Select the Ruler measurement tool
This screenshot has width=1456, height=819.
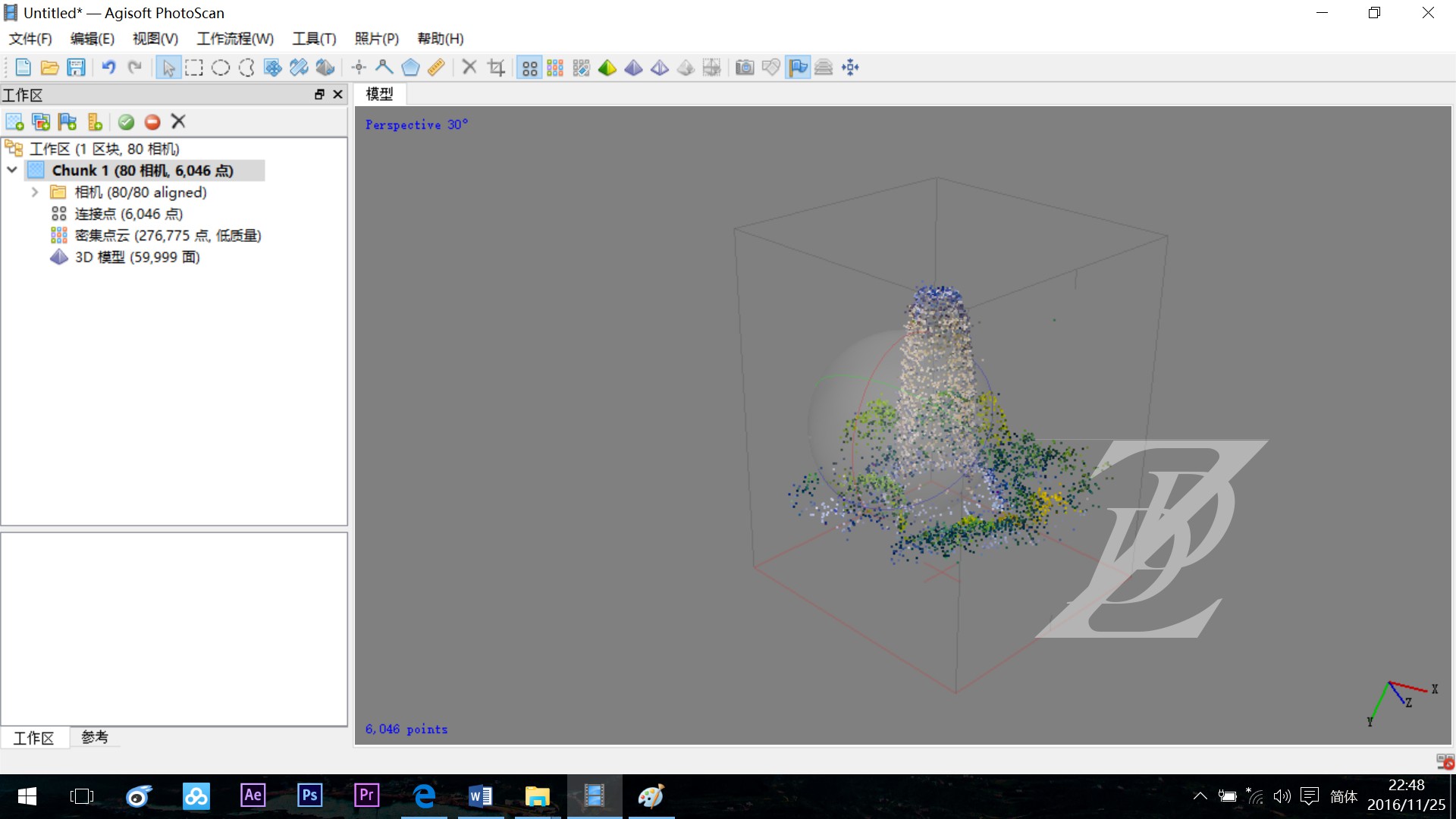pos(436,67)
